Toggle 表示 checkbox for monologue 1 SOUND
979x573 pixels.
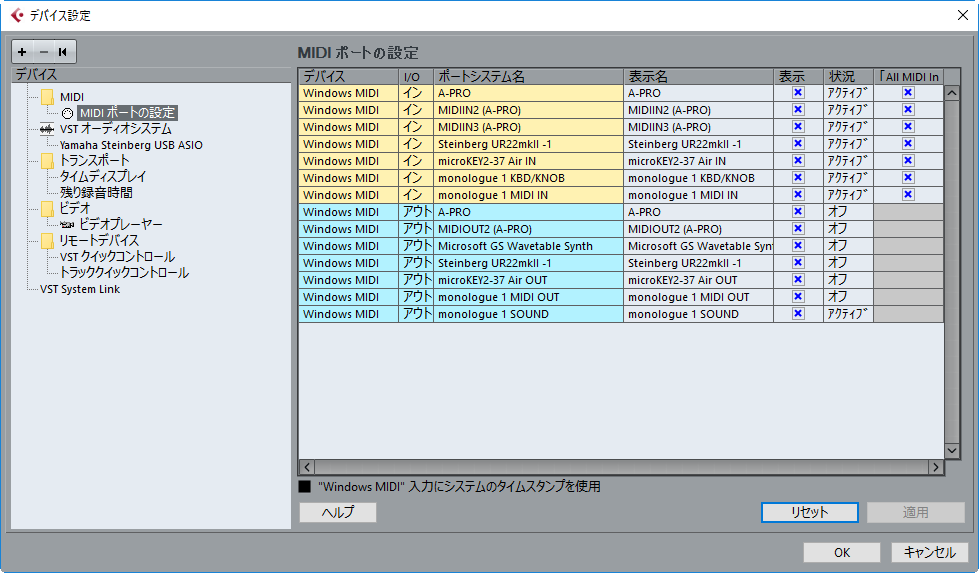point(798,313)
